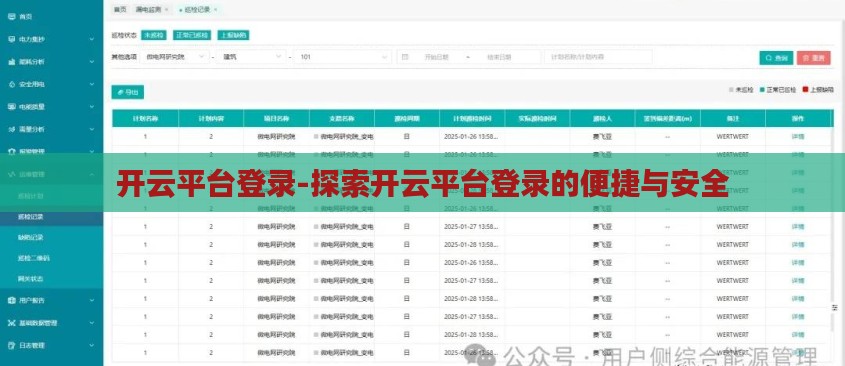Click the 支路名称 column header
This screenshot has height=366, width=845.
pyautogui.click(x=342, y=119)
